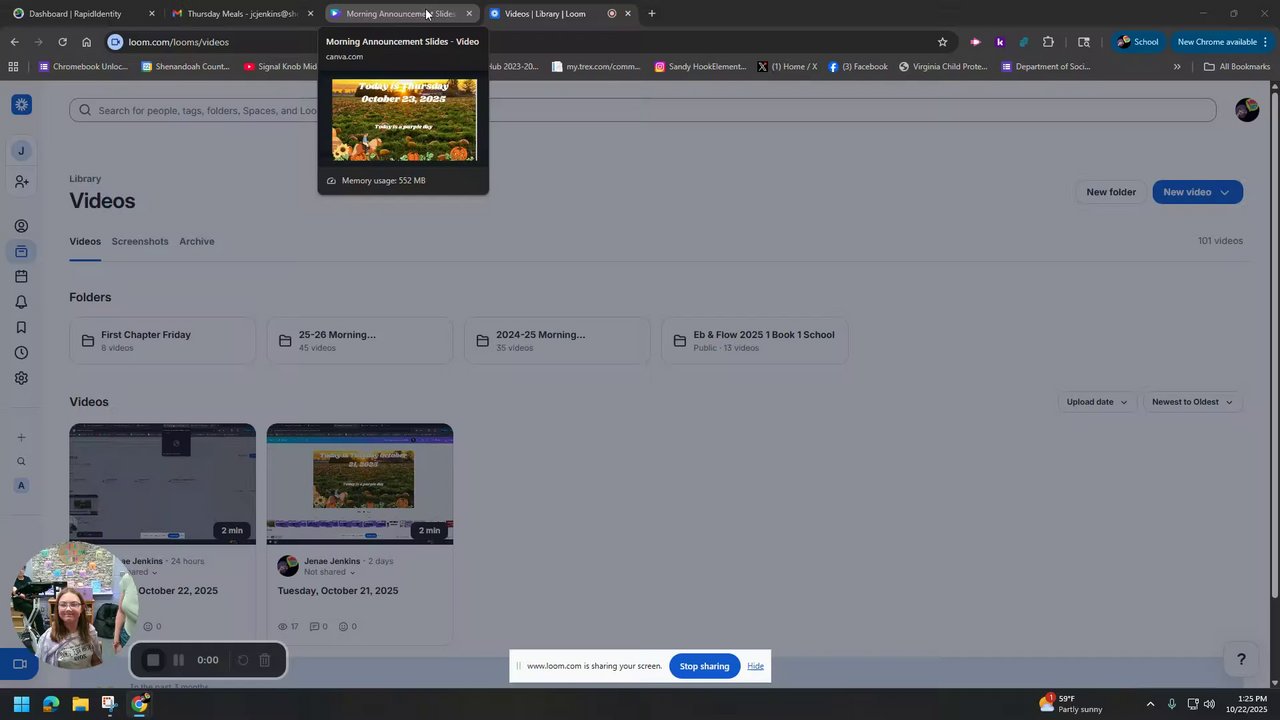Open the bookmark icon in the sidebar
1280x720 pixels.
[21, 327]
